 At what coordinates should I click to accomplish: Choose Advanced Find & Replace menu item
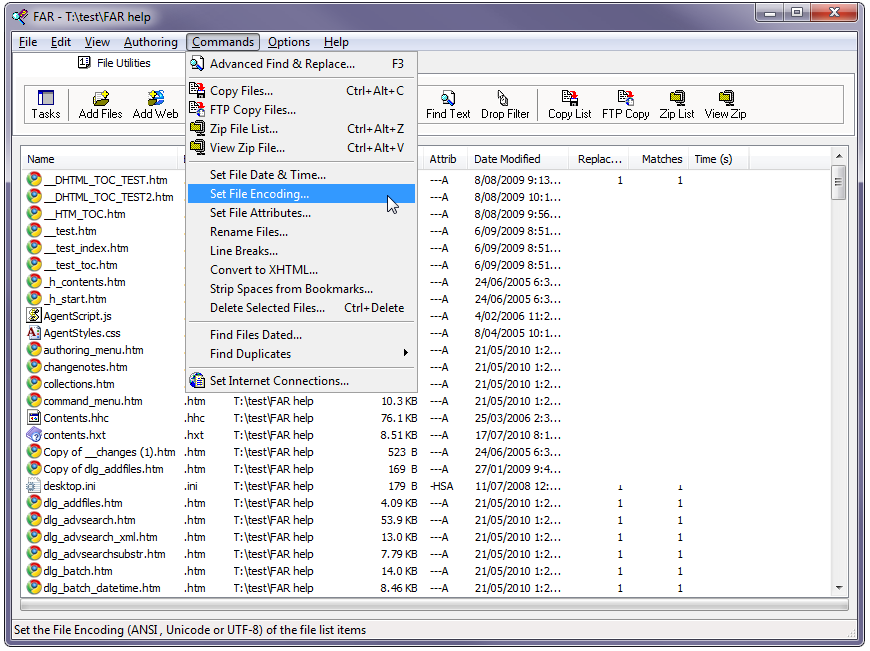(x=281, y=64)
